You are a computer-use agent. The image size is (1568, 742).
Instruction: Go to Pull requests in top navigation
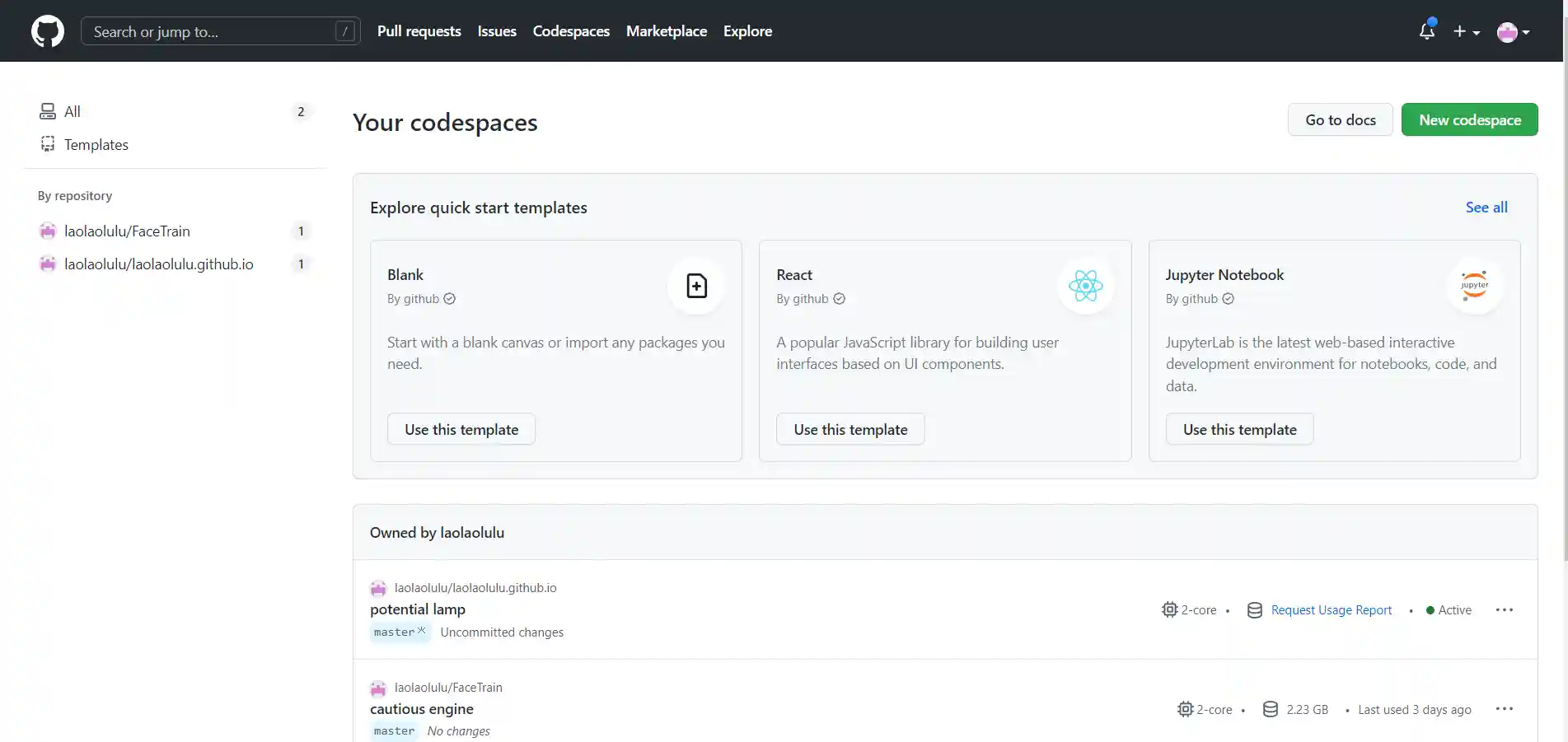coord(419,31)
